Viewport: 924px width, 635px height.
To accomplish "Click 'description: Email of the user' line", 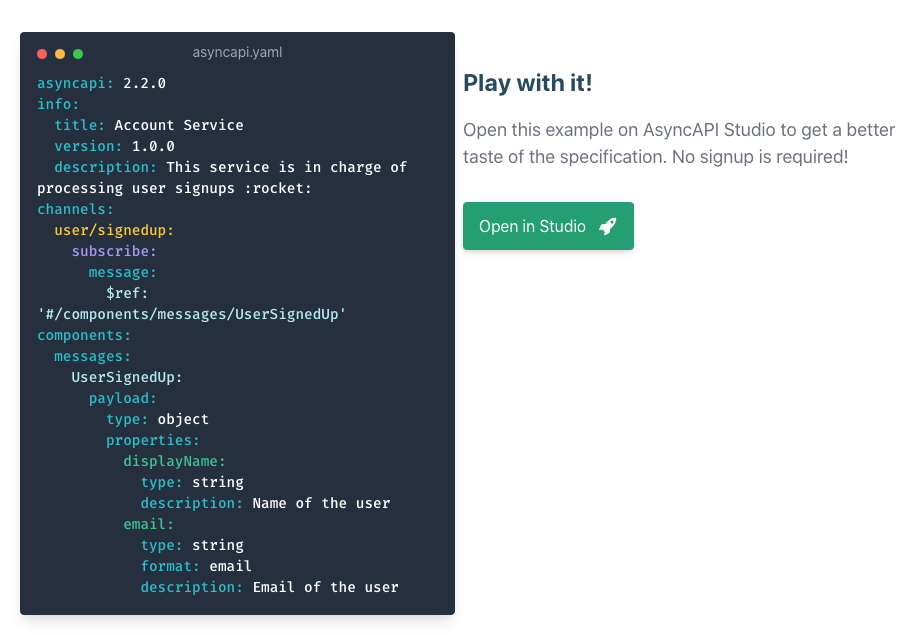I will (269, 587).
